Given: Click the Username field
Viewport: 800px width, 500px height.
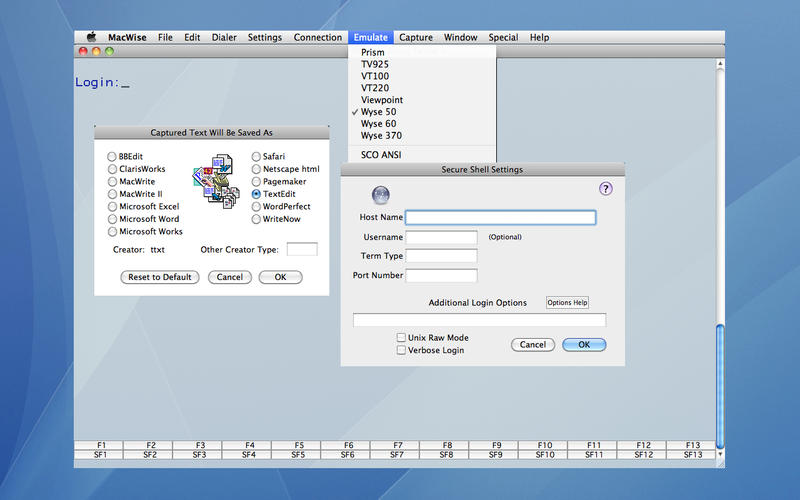Looking at the screenshot, I should coord(441,237).
